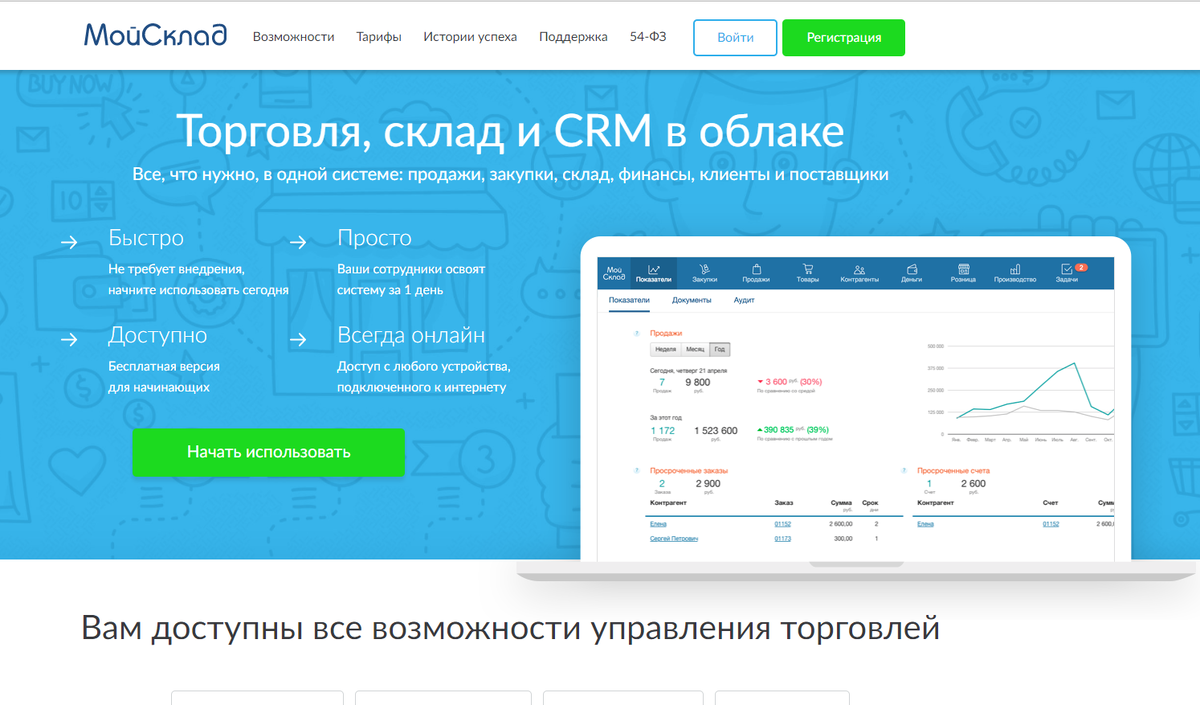Open help icon beside Просроченные заказы

click(637, 470)
